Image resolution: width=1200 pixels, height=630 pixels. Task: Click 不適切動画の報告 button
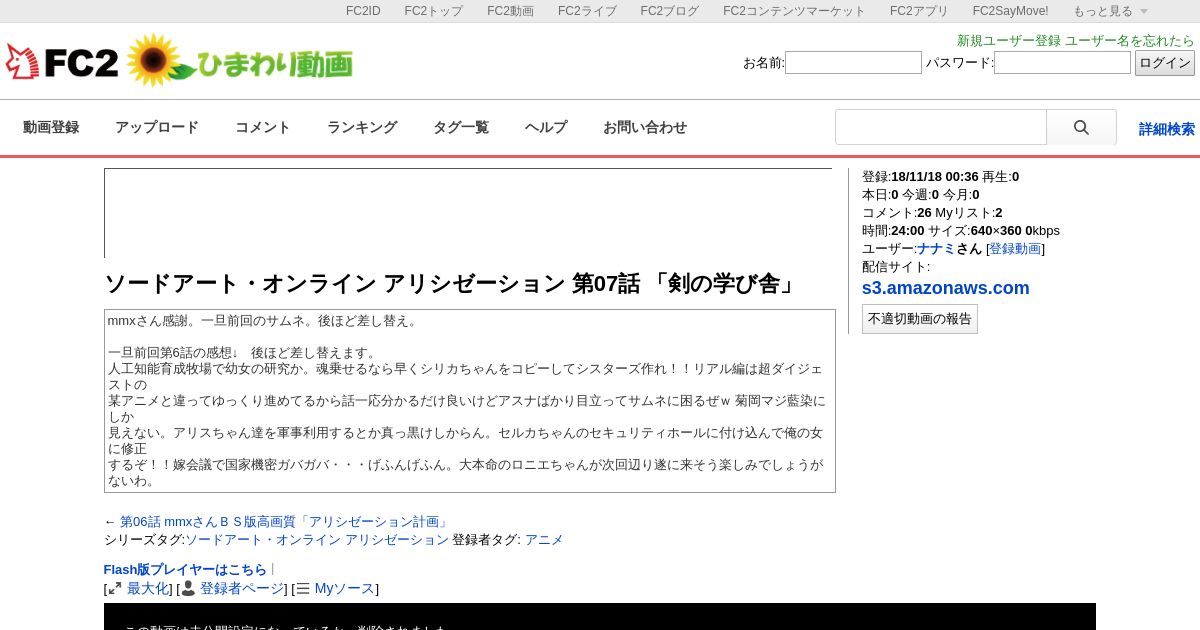click(x=920, y=319)
